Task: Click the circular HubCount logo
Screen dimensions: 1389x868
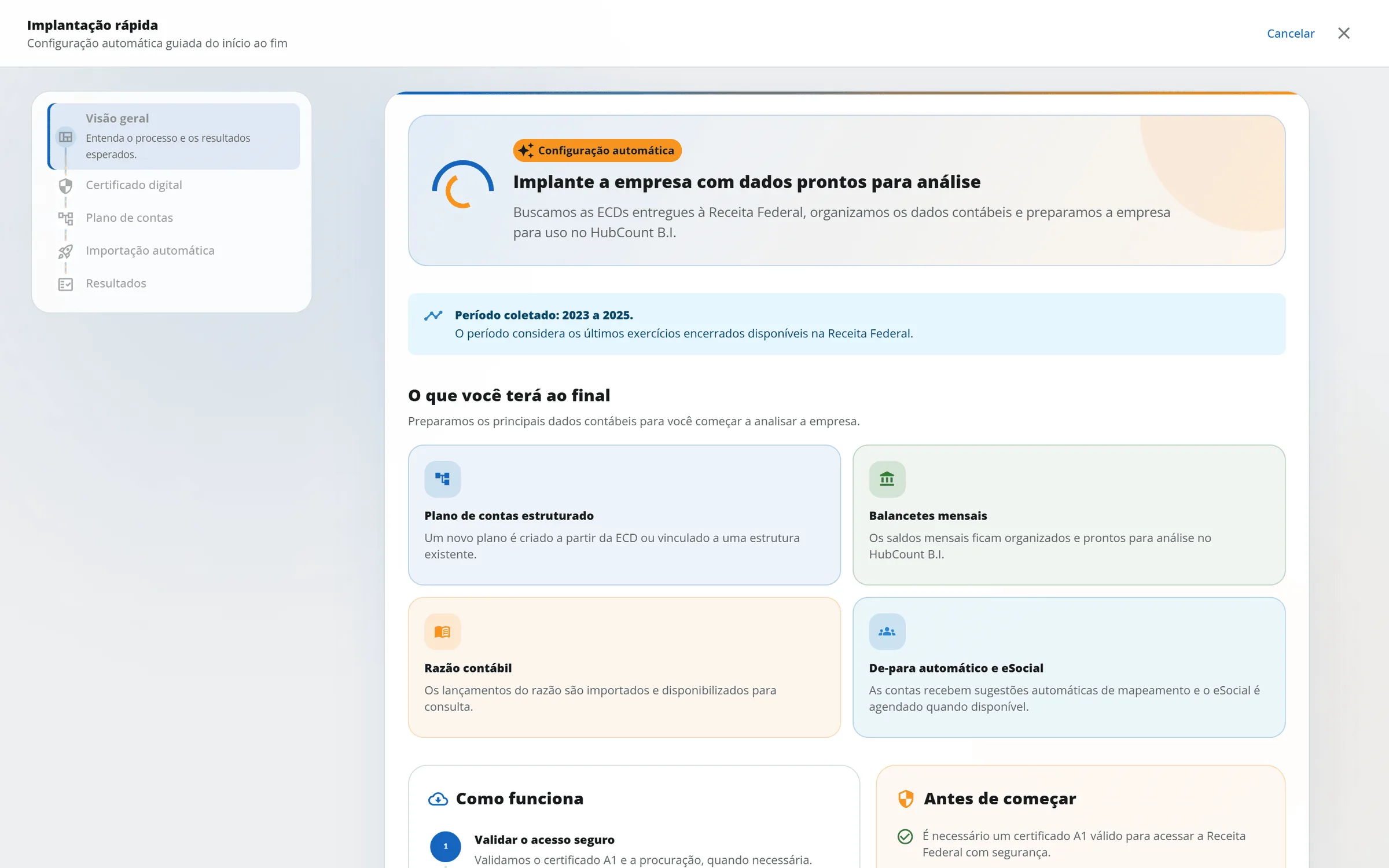Action: pyautogui.click(x=462, y=185)
